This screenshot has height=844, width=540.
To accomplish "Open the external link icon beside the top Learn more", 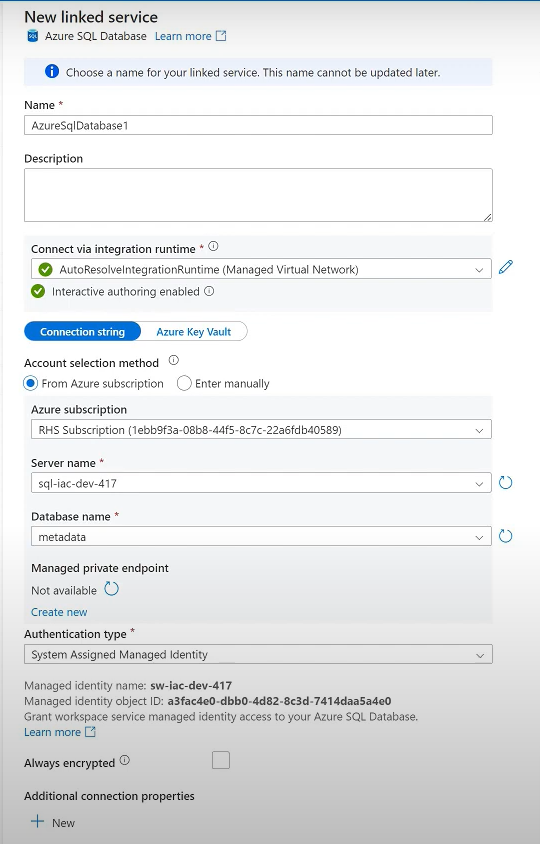I will point(221,36).
